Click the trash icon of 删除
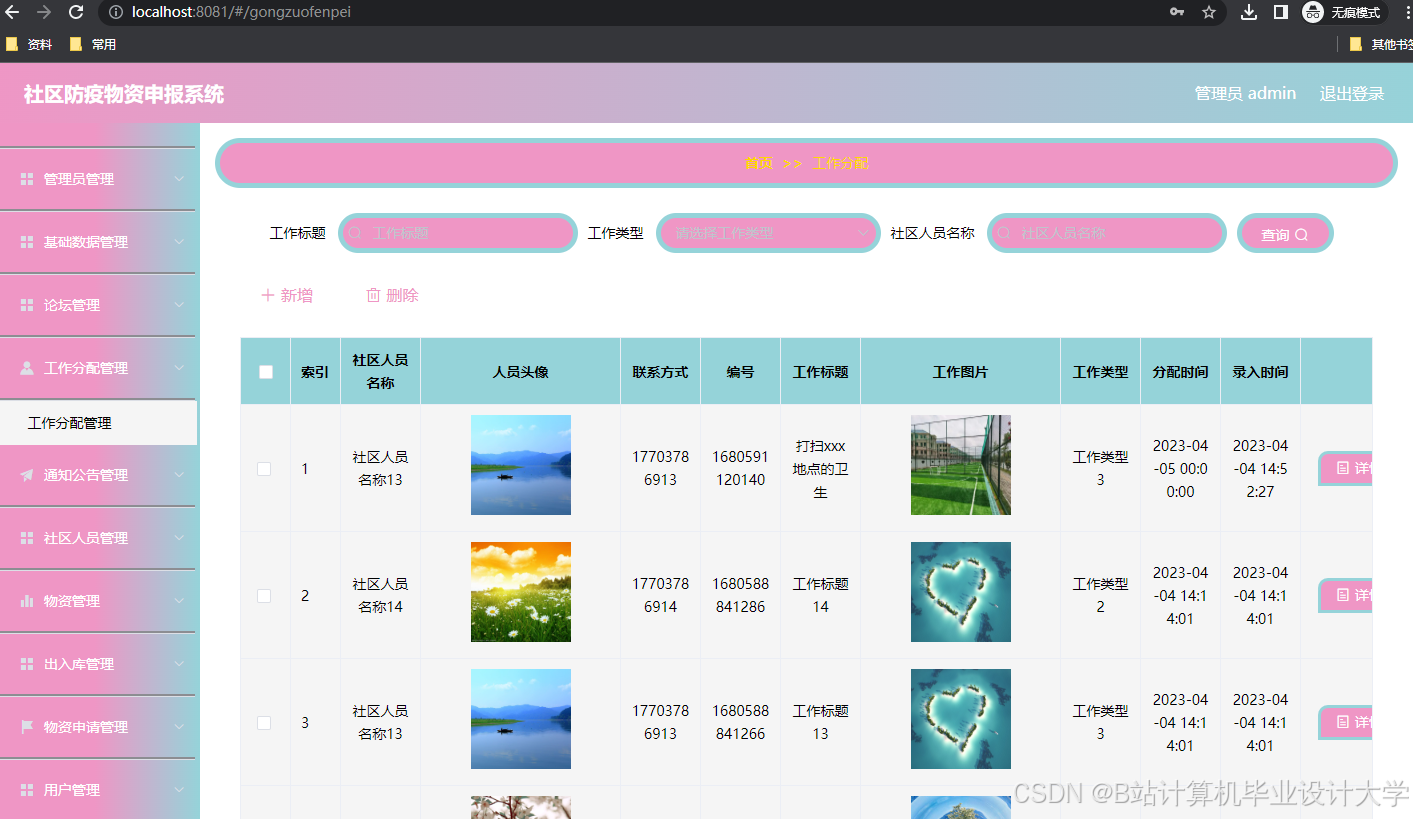 [x=373, y=295]
